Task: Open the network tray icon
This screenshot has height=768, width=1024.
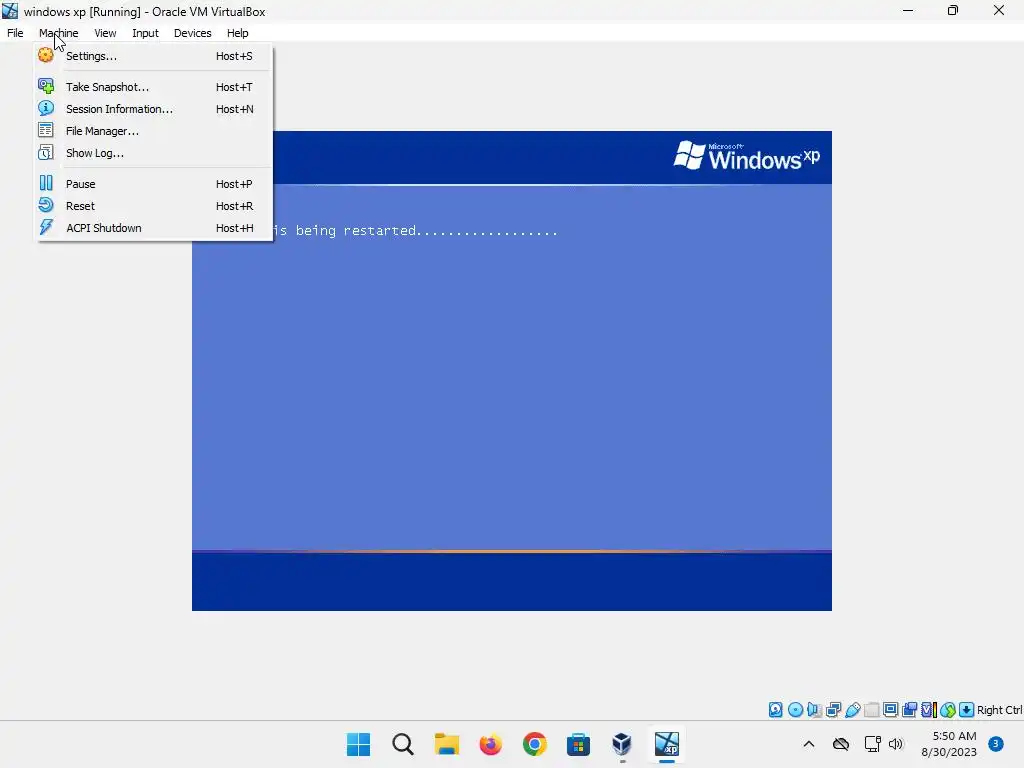Action: (872, 744)
